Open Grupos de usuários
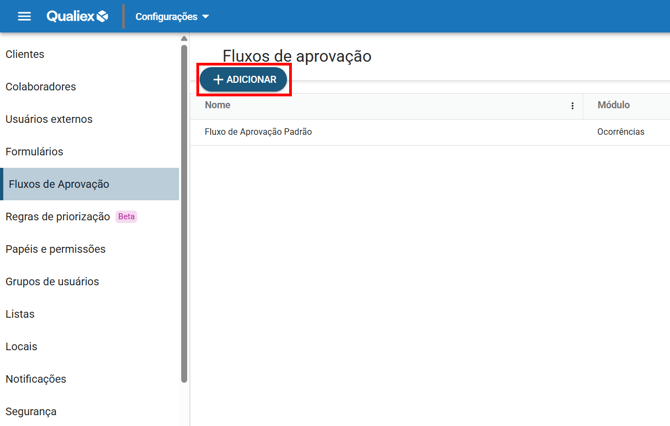This screenshot has height=426, width=670. pyautogui.click(x=52, y=282)
